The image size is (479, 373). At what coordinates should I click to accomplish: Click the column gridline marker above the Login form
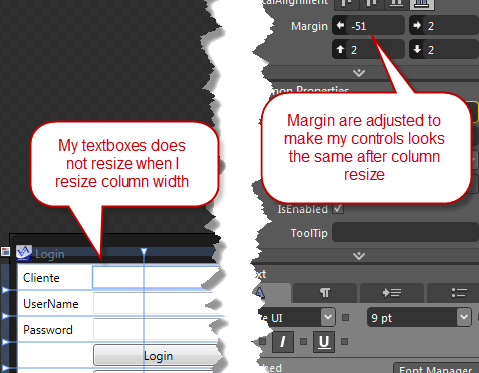pyautogui.click(x=144, y=251)
